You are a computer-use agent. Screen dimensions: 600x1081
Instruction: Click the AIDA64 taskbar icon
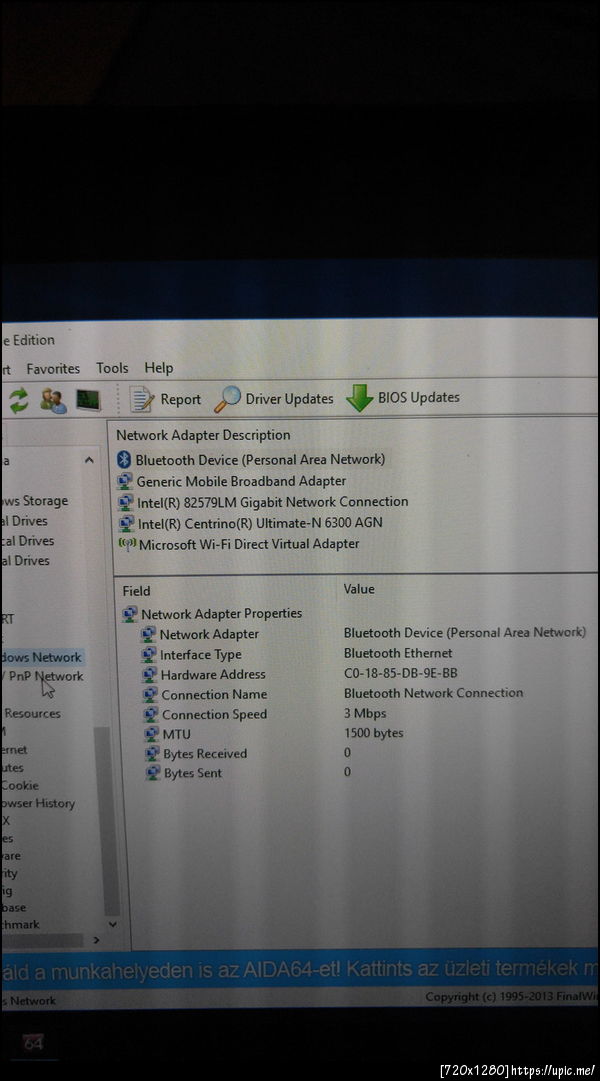[32, 1043]
